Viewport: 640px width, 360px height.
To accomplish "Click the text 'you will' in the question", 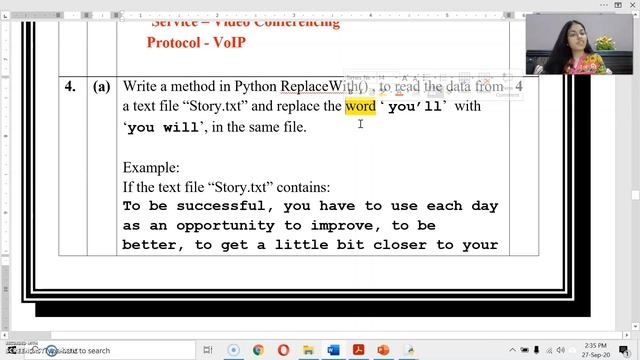I will (163, 128).
